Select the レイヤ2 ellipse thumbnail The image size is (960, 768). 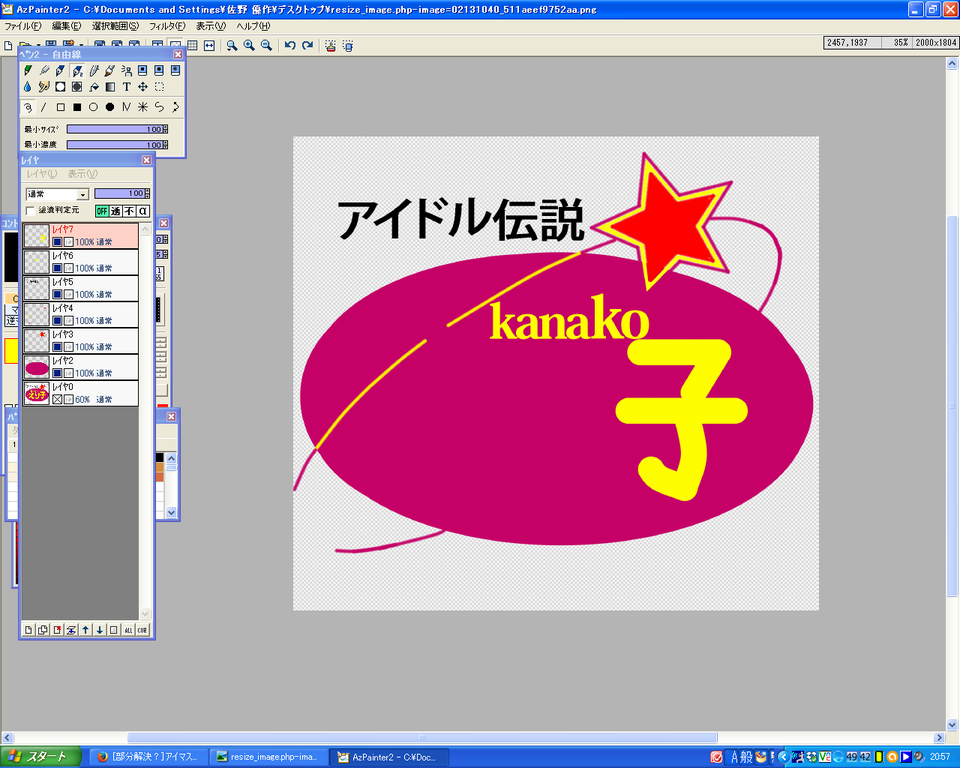(x=37, y=368)
